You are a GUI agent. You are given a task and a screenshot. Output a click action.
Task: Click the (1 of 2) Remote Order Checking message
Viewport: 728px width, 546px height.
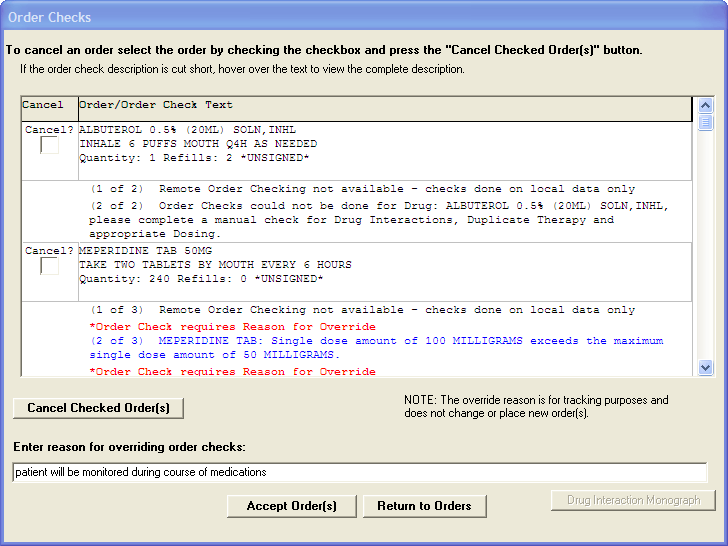point(363,189)
